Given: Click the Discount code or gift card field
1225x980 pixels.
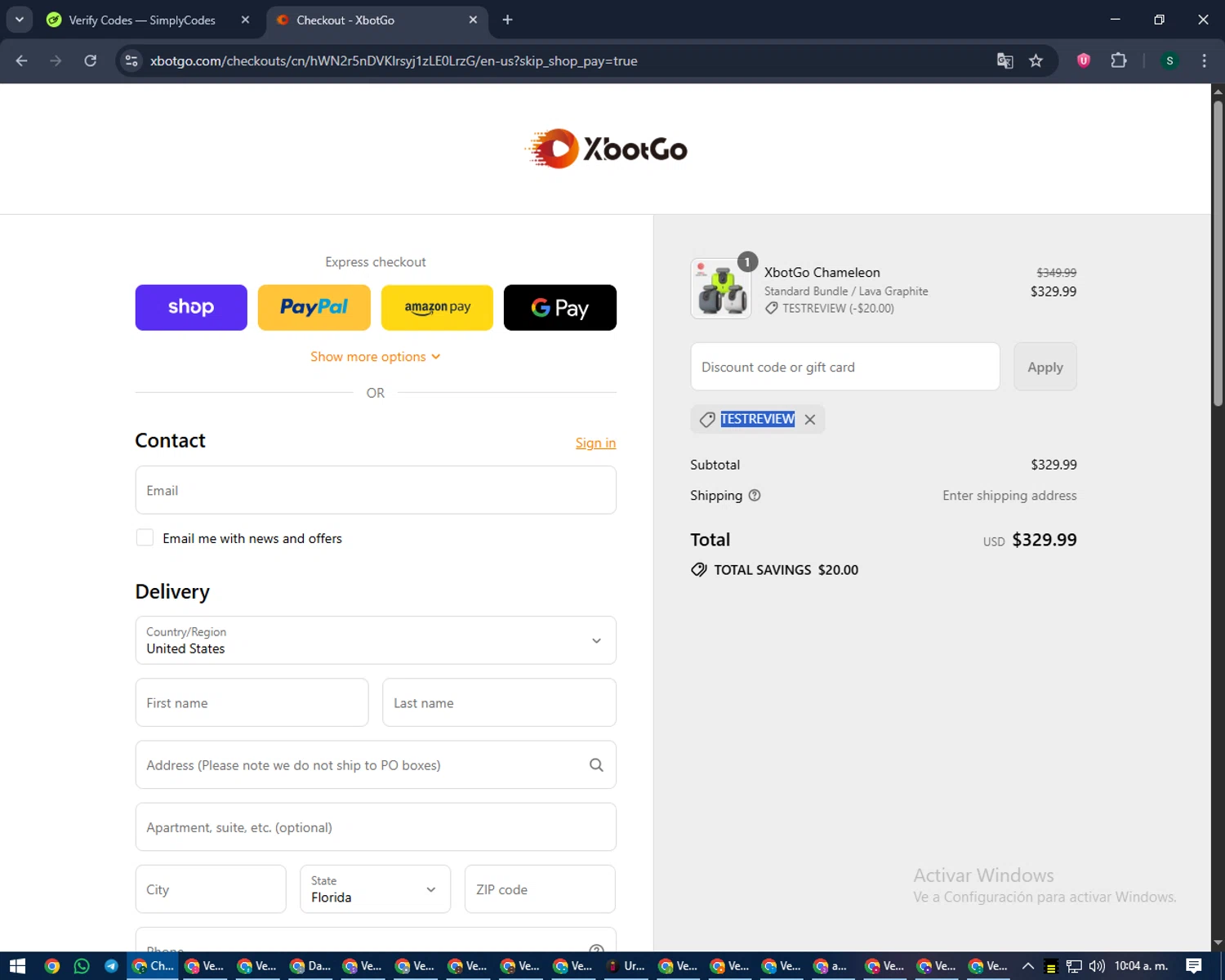Looking at the screenshot, I should (845, 367).
